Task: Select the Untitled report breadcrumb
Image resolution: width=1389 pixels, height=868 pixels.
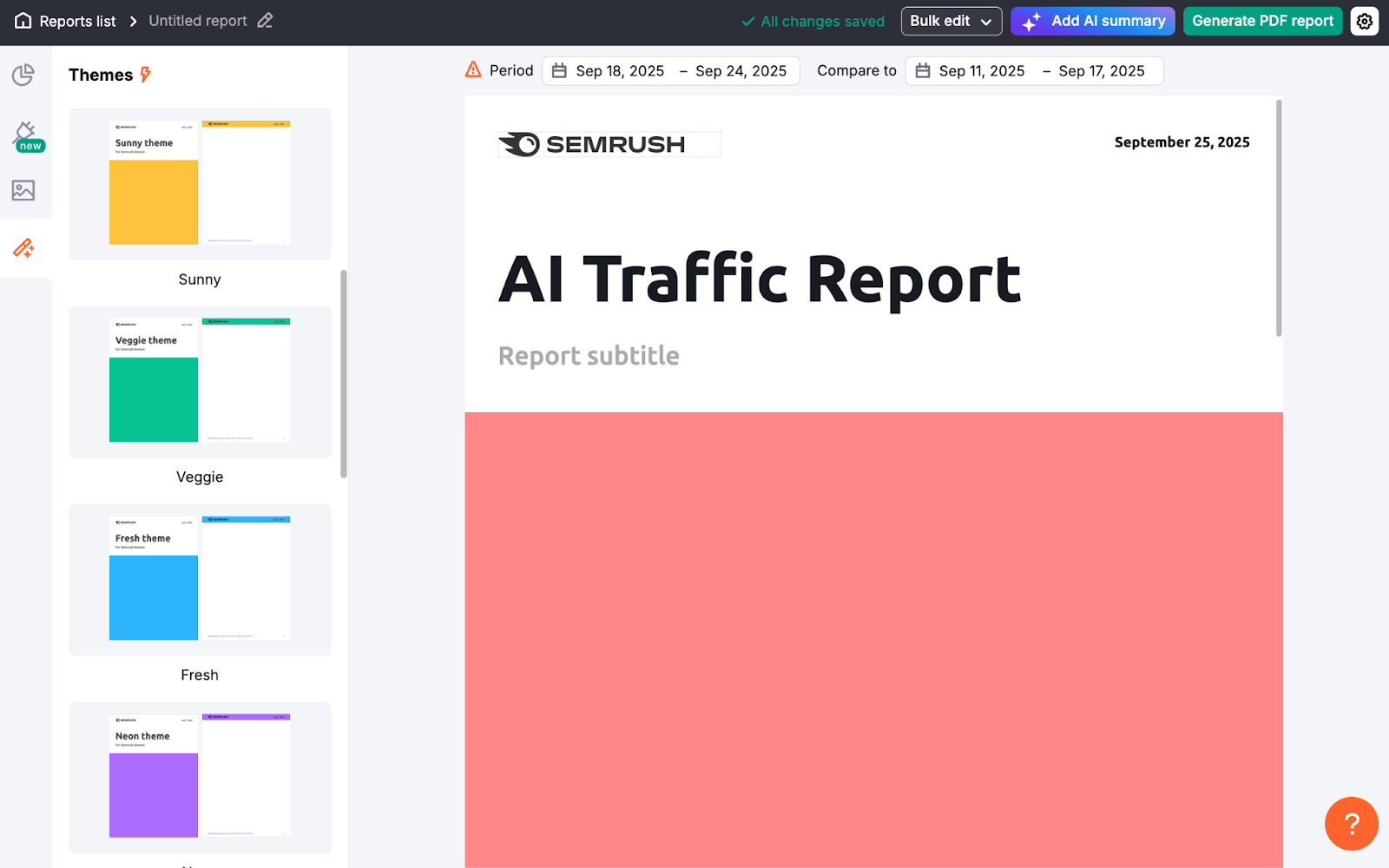Action: [x=197, y=21]
